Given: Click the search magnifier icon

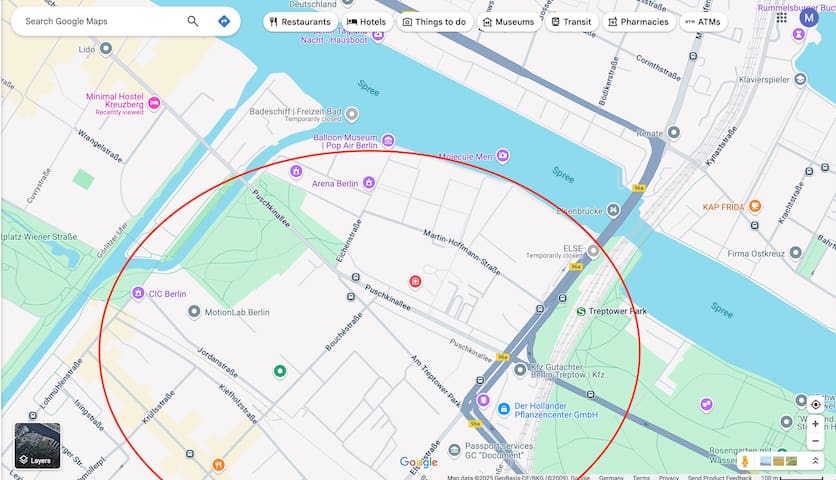Looking at the screenshot, I should point(193,21).
